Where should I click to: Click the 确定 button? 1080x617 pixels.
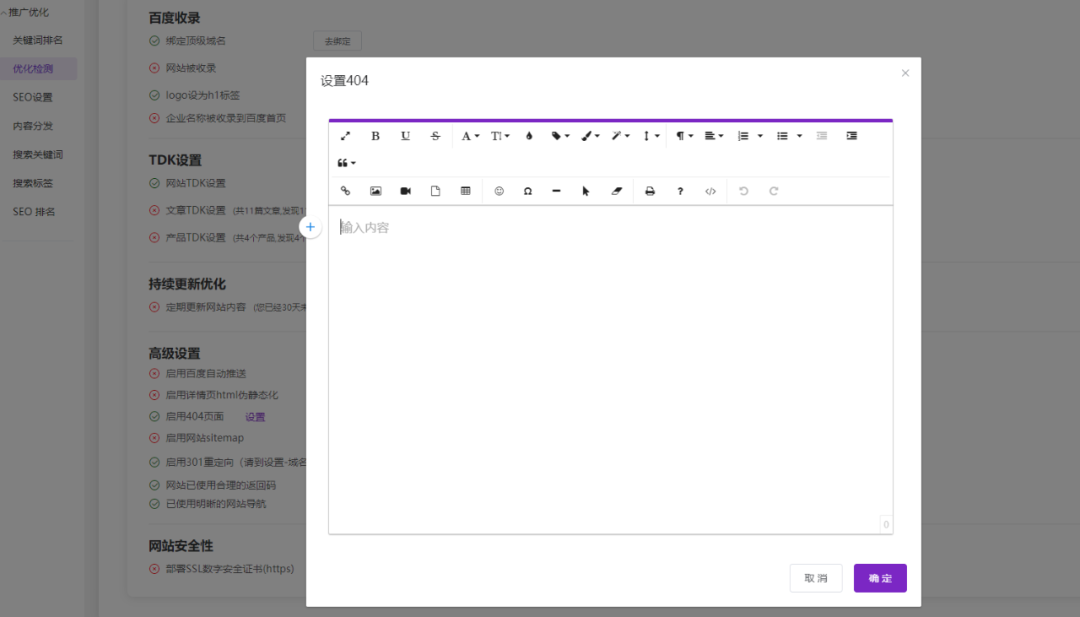point(880,578)
